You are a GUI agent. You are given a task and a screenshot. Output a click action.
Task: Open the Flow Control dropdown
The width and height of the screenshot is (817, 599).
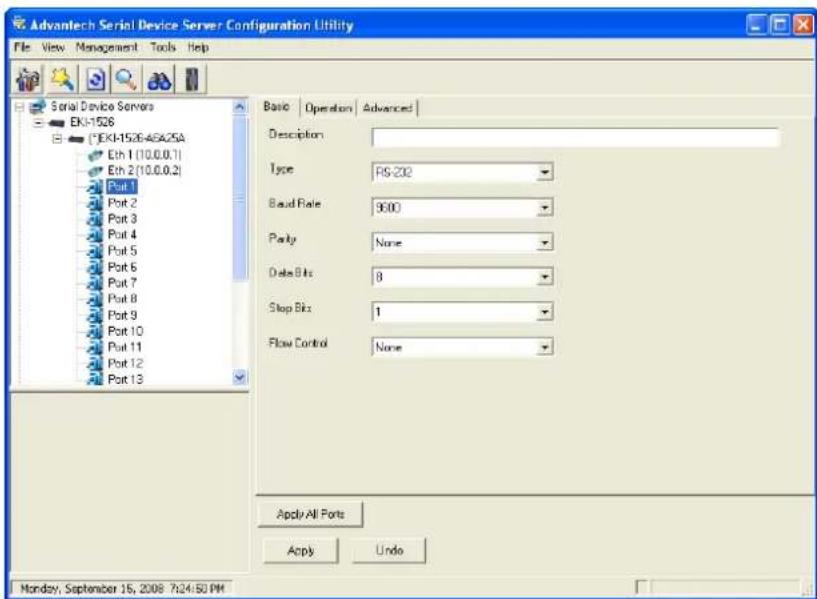tap(544, 346)
